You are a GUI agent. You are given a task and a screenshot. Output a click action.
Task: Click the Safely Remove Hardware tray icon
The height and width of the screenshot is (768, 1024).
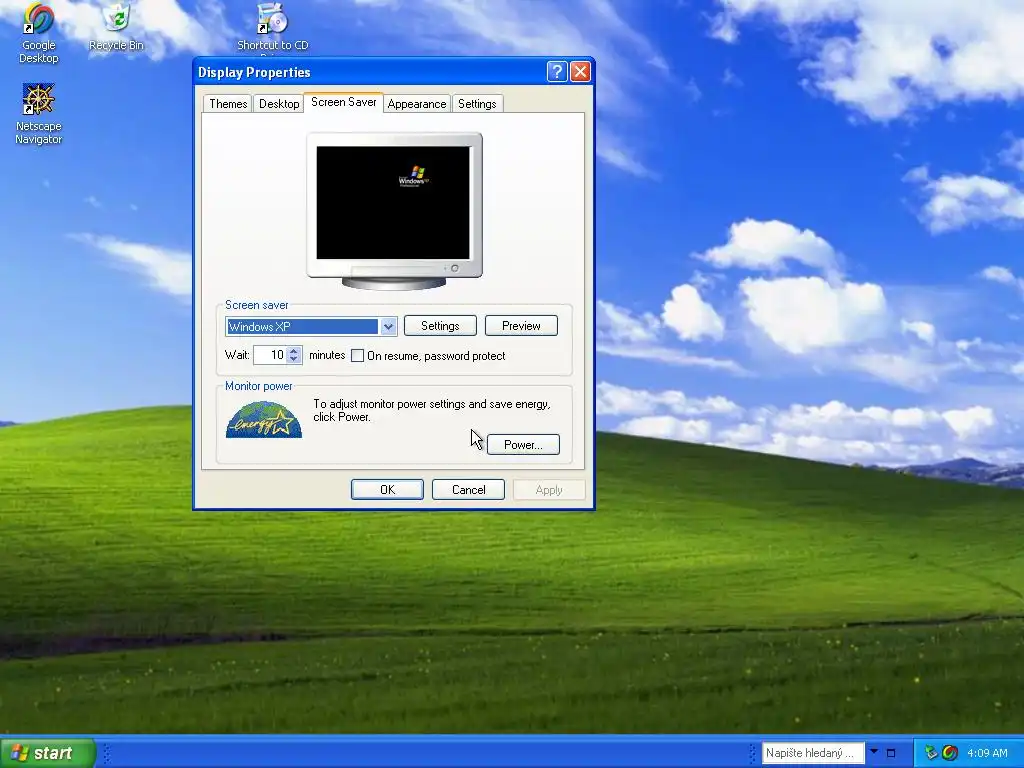[931, 752]
